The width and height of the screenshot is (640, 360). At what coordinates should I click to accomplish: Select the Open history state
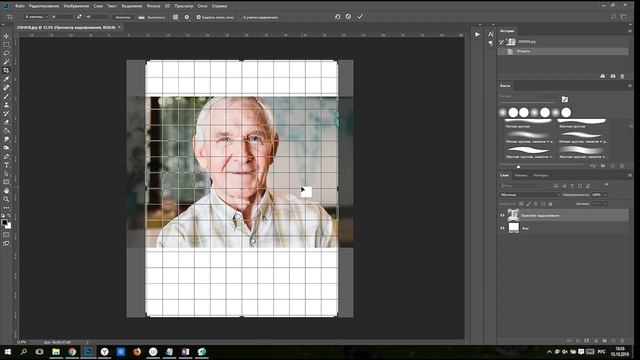[563, 51]
